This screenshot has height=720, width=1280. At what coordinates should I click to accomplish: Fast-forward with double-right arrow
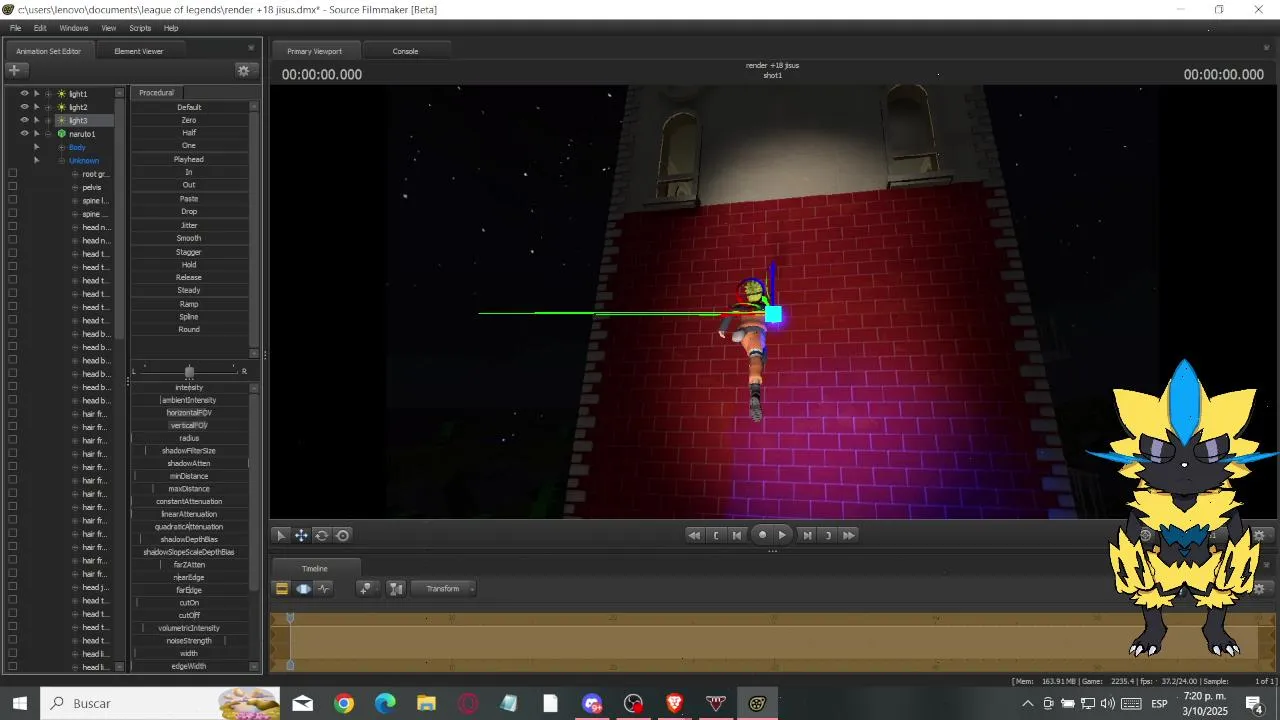point(849,535)
